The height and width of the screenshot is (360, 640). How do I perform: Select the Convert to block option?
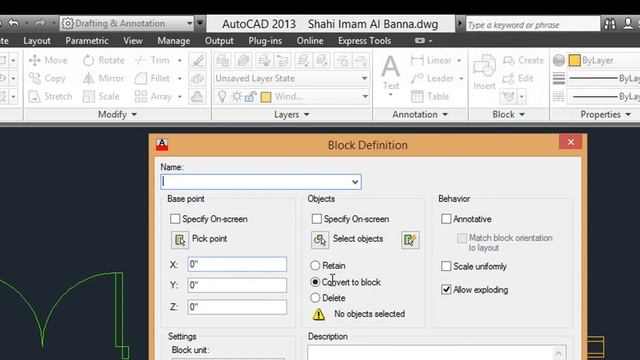(x=315, y=282)
